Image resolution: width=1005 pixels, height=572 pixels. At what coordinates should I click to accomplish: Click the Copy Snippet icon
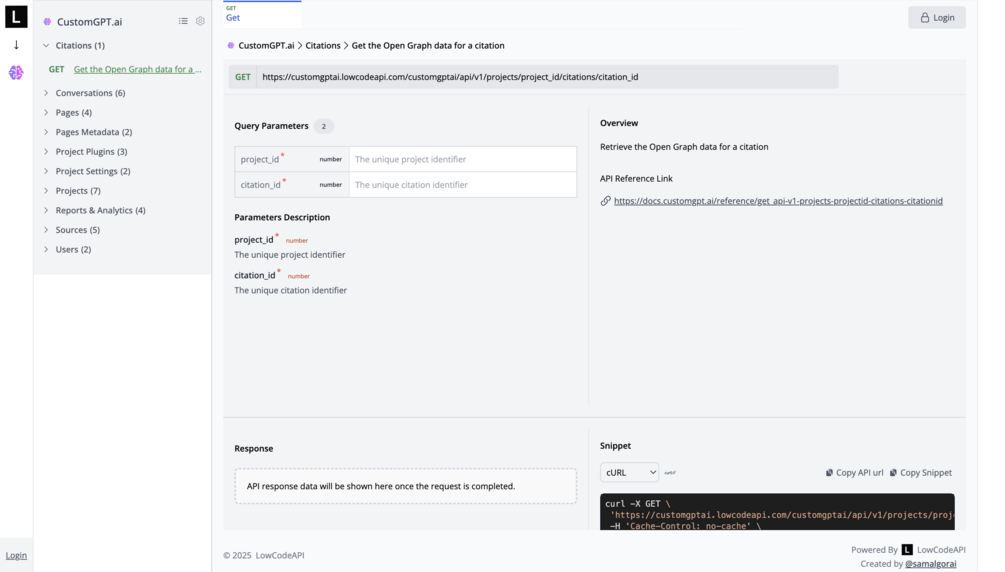pyautogui.click(x=894, y=473)
